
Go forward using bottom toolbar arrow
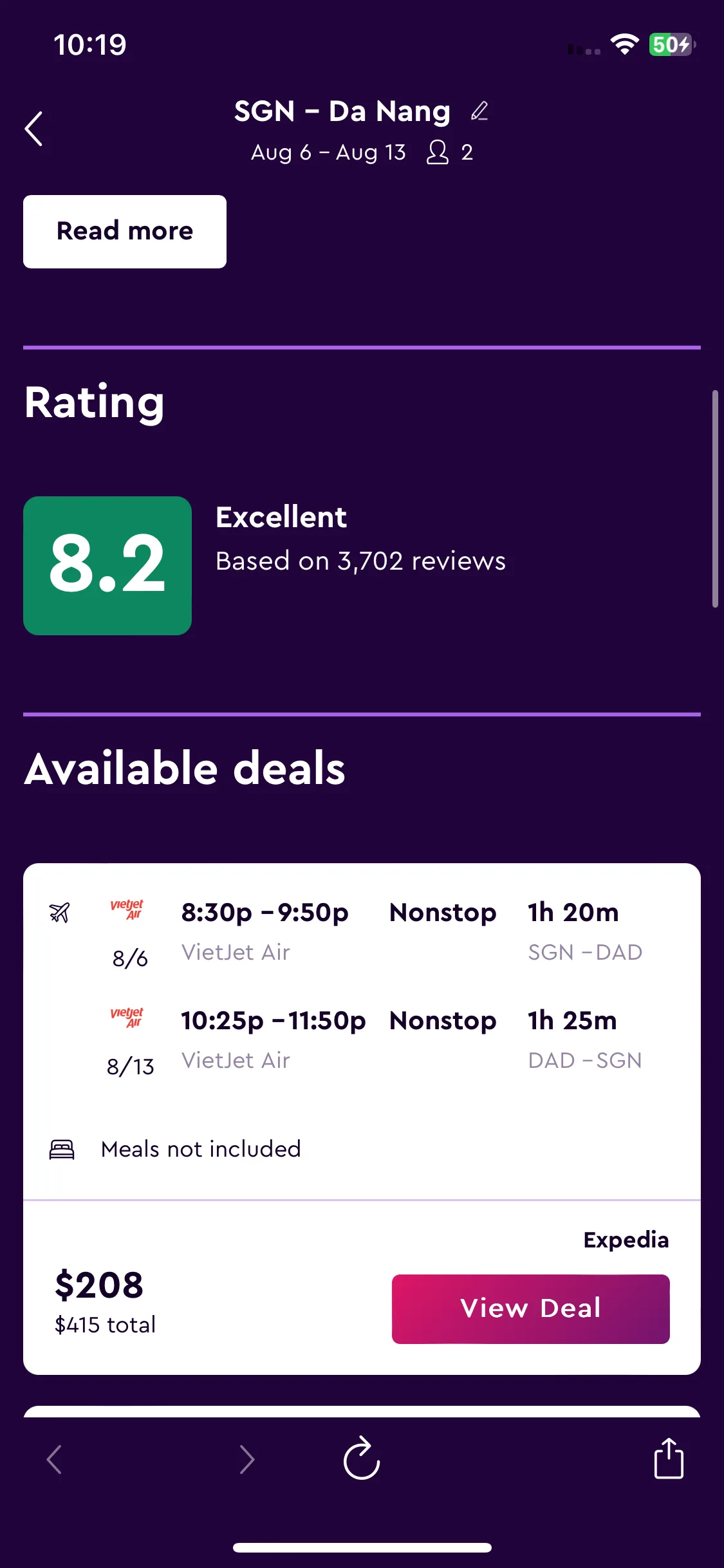pyautogui.click(x=247, y=1459)
